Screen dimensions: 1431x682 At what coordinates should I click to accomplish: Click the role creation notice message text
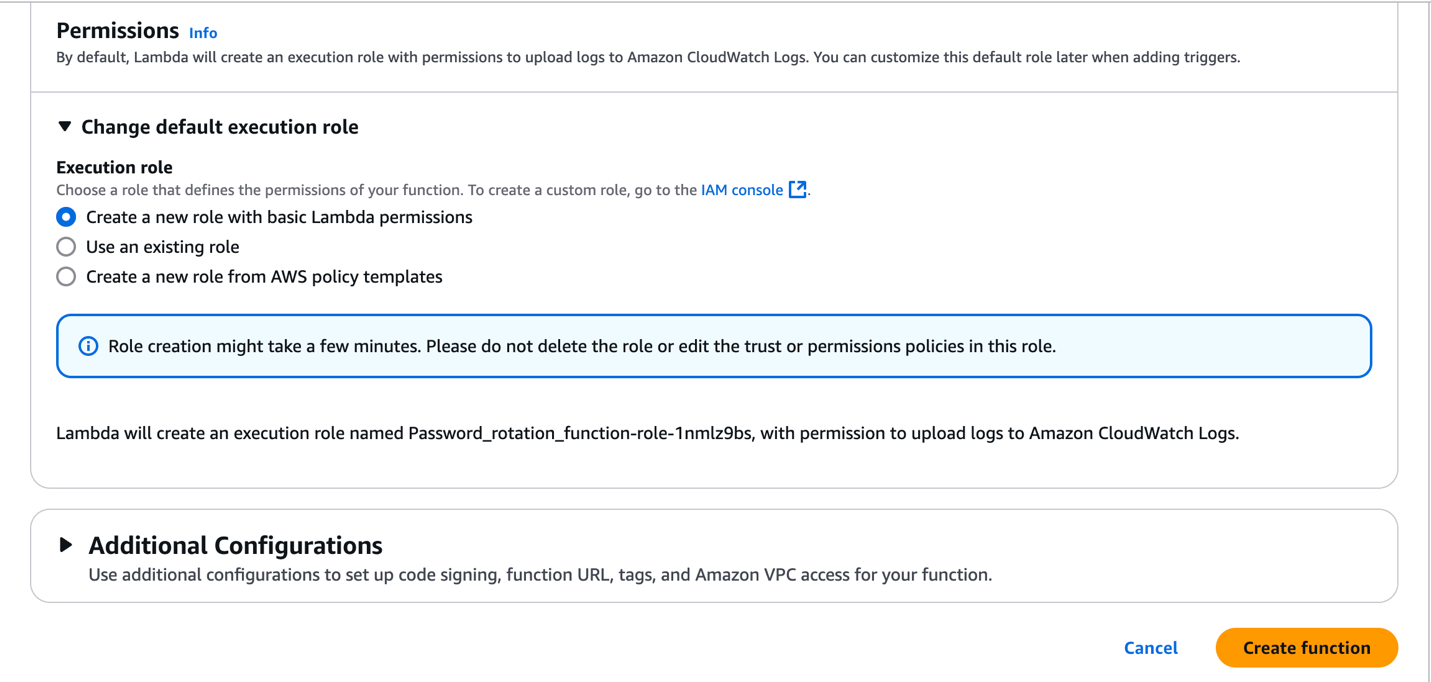tap(581, 346)
